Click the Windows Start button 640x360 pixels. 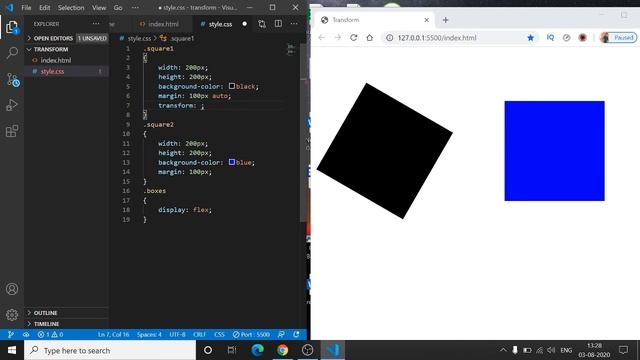click(12, 350)
